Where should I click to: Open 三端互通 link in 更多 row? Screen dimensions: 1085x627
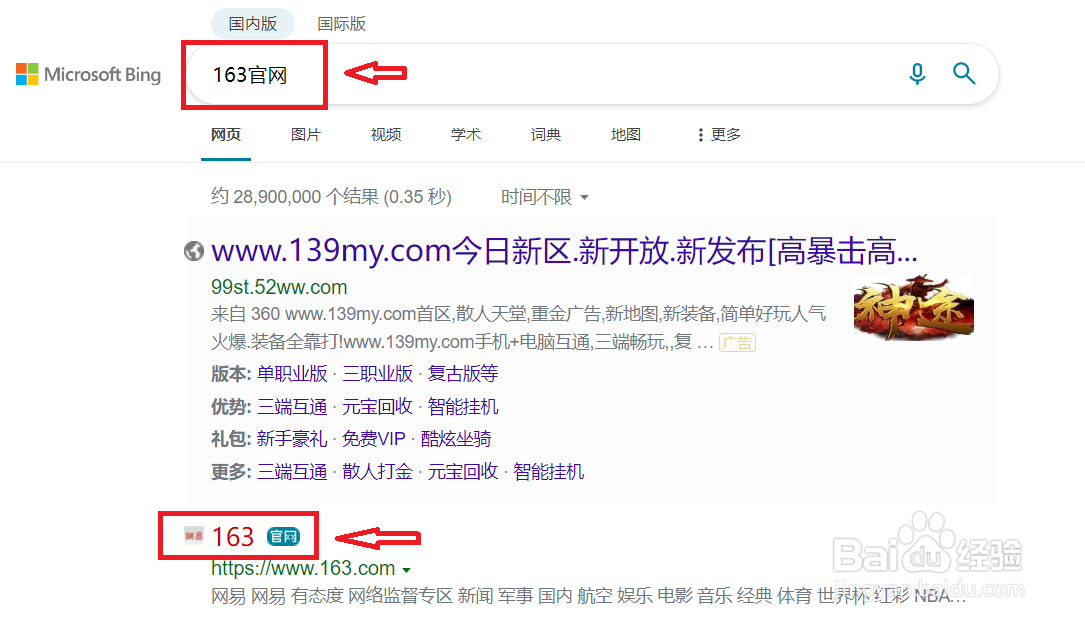pyautogui.click(x=292, y=471)
